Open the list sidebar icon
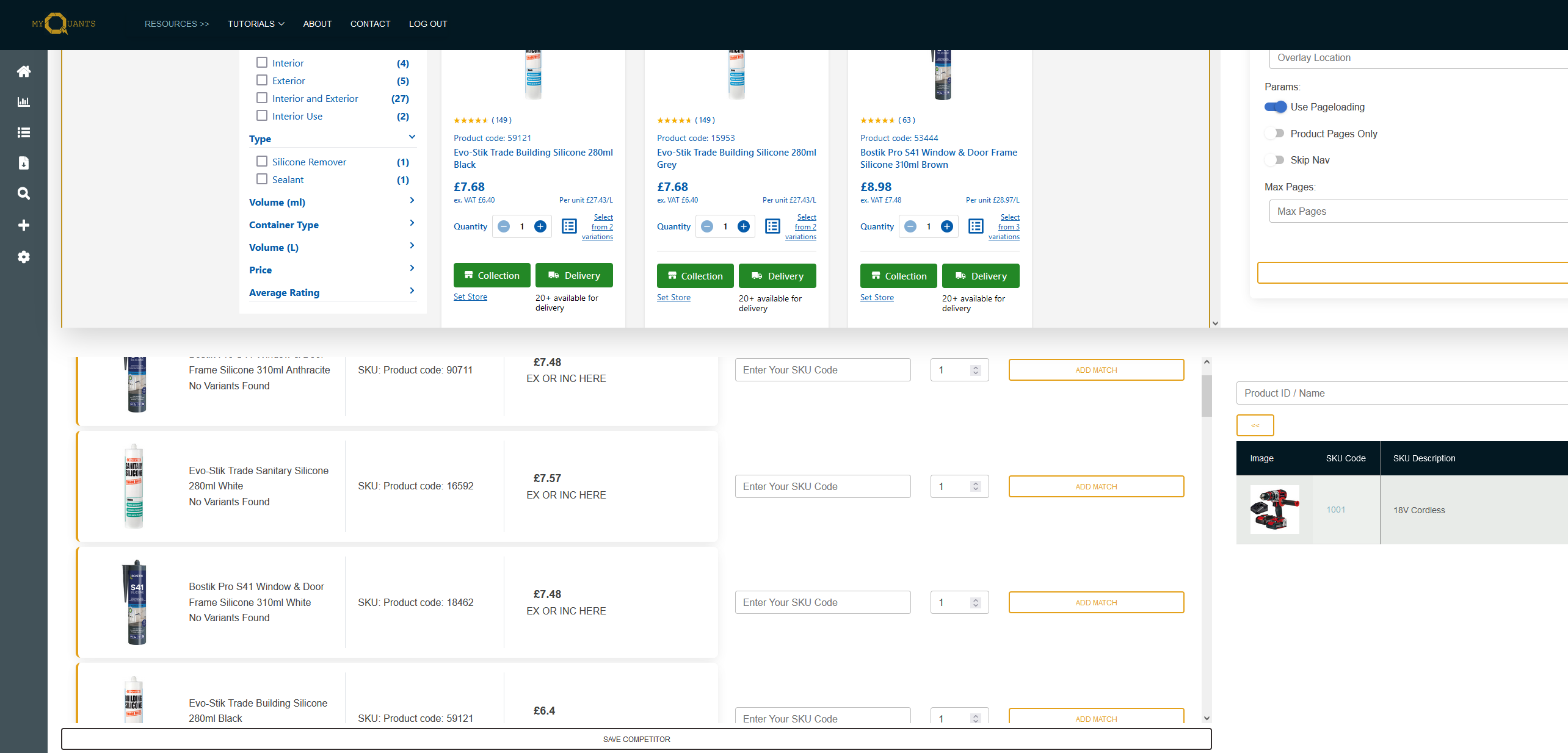This screenshot has width=1568, height=753. point(24,132)
